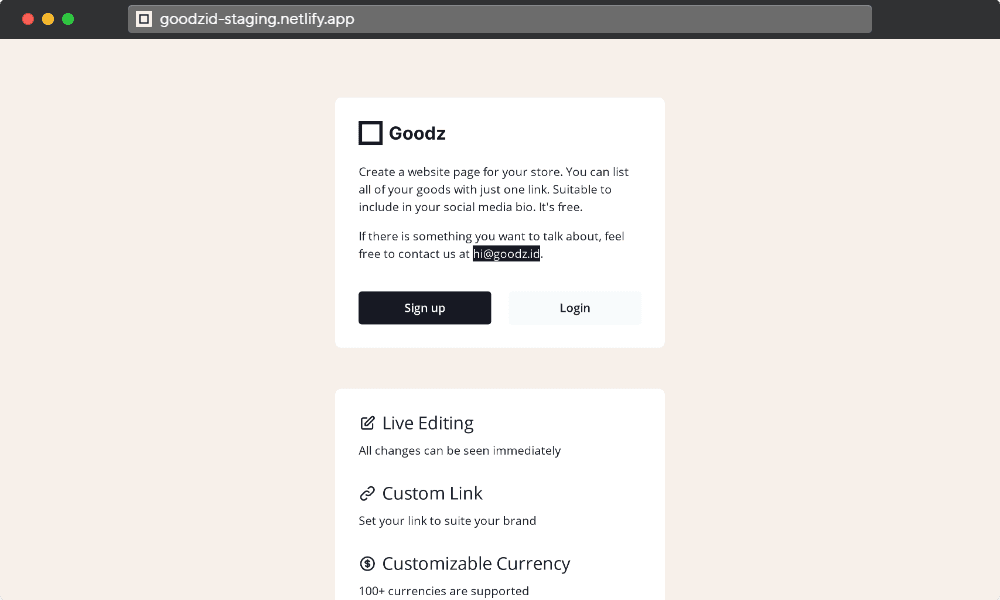Click the Goodz square logo icon
This screenshot has width=1000, height=600.
click(370, 133)
